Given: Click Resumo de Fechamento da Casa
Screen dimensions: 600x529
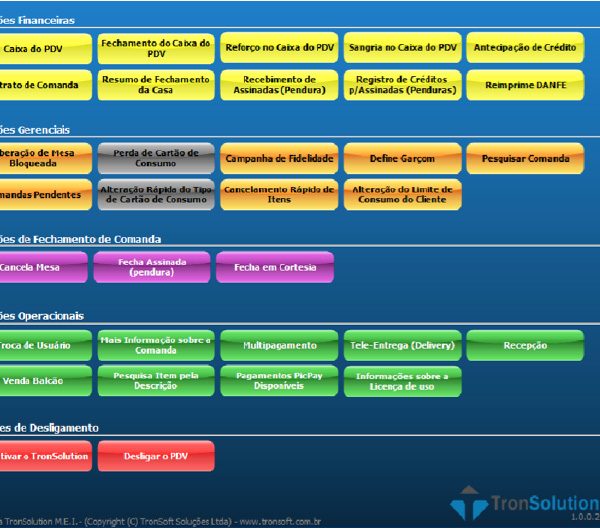Looking at the screenshot, I should pyautogui.click(x=155, y=85).
